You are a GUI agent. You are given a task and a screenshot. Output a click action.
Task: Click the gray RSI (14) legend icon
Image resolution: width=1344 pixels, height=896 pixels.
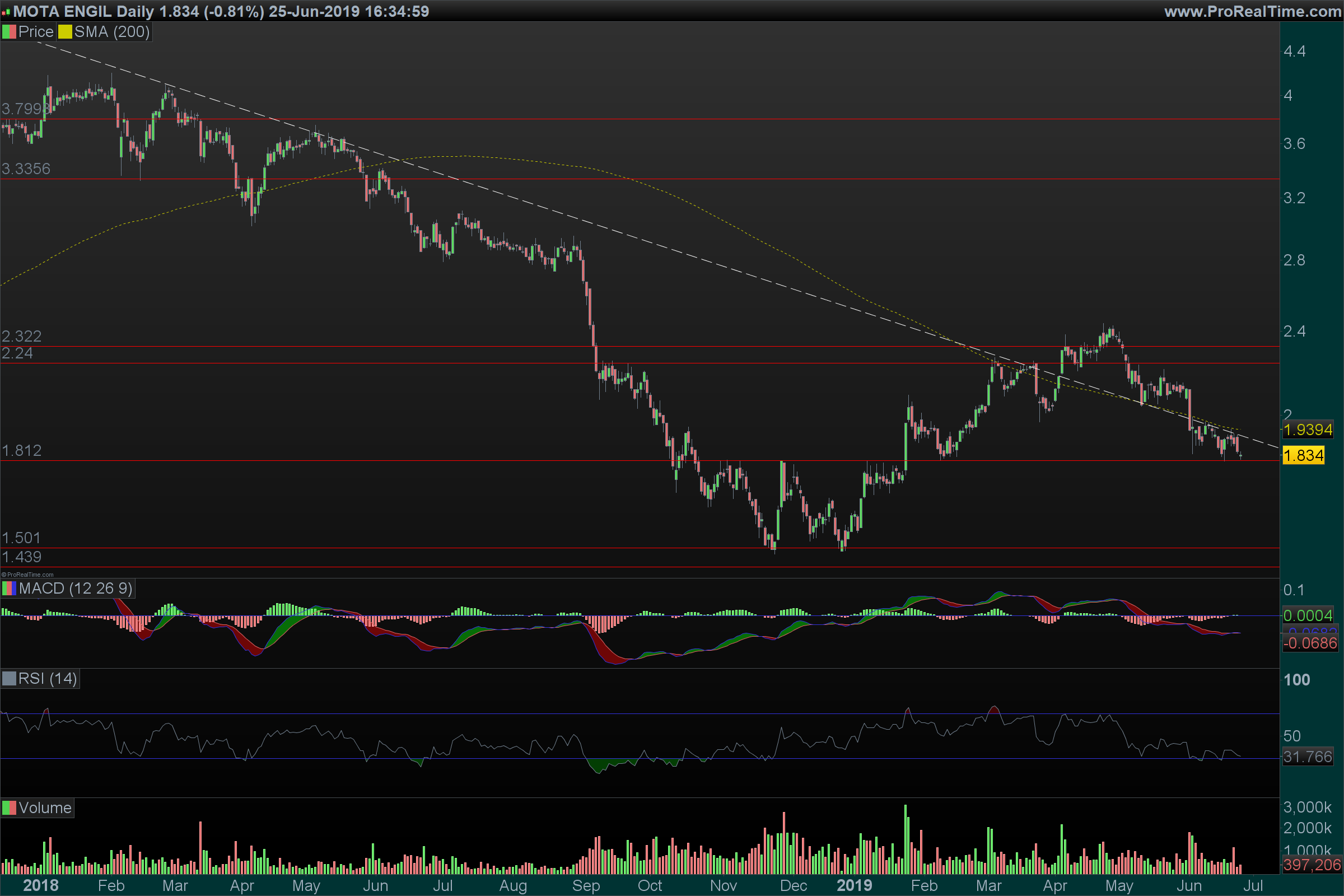tap(9, 679)
